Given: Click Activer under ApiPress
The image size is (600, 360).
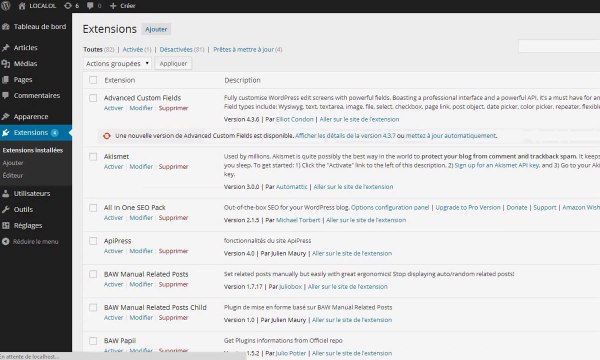Looking at the screenshot, I should pyautogui.click(x=114, y=251).
